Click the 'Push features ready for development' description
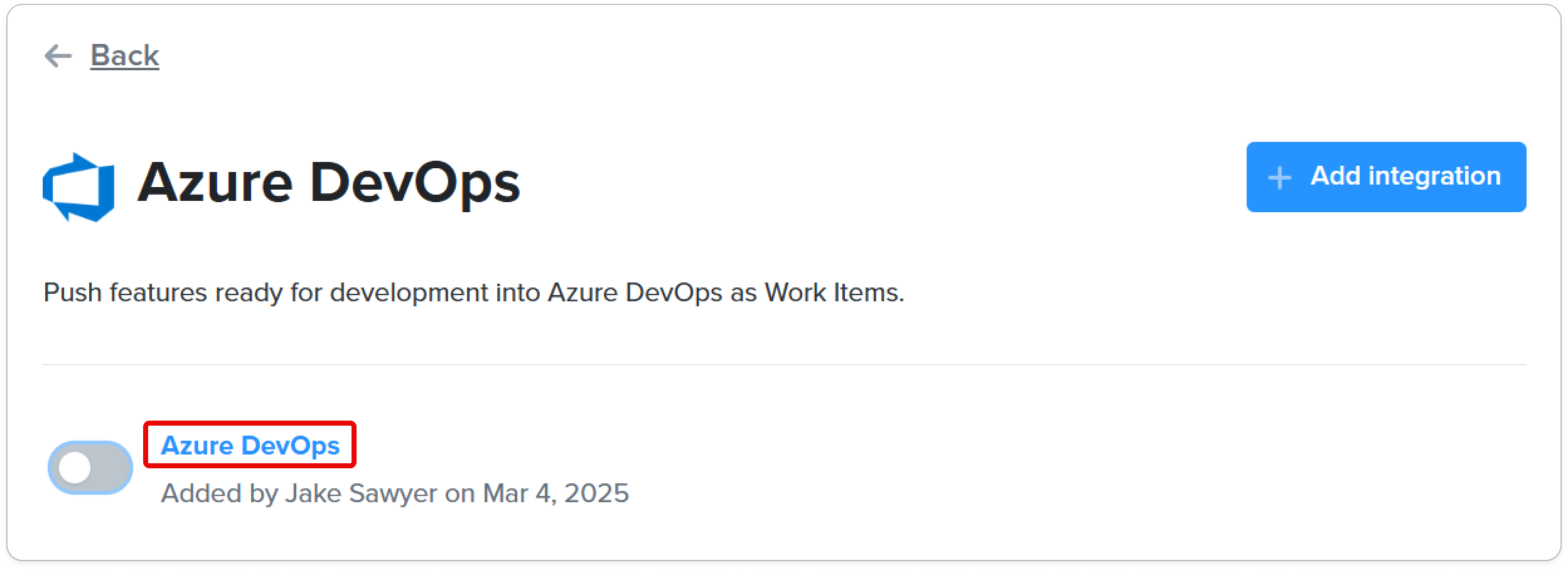Image resolution: width=1568 pixels, height=570 pixels. click(474, 293)
